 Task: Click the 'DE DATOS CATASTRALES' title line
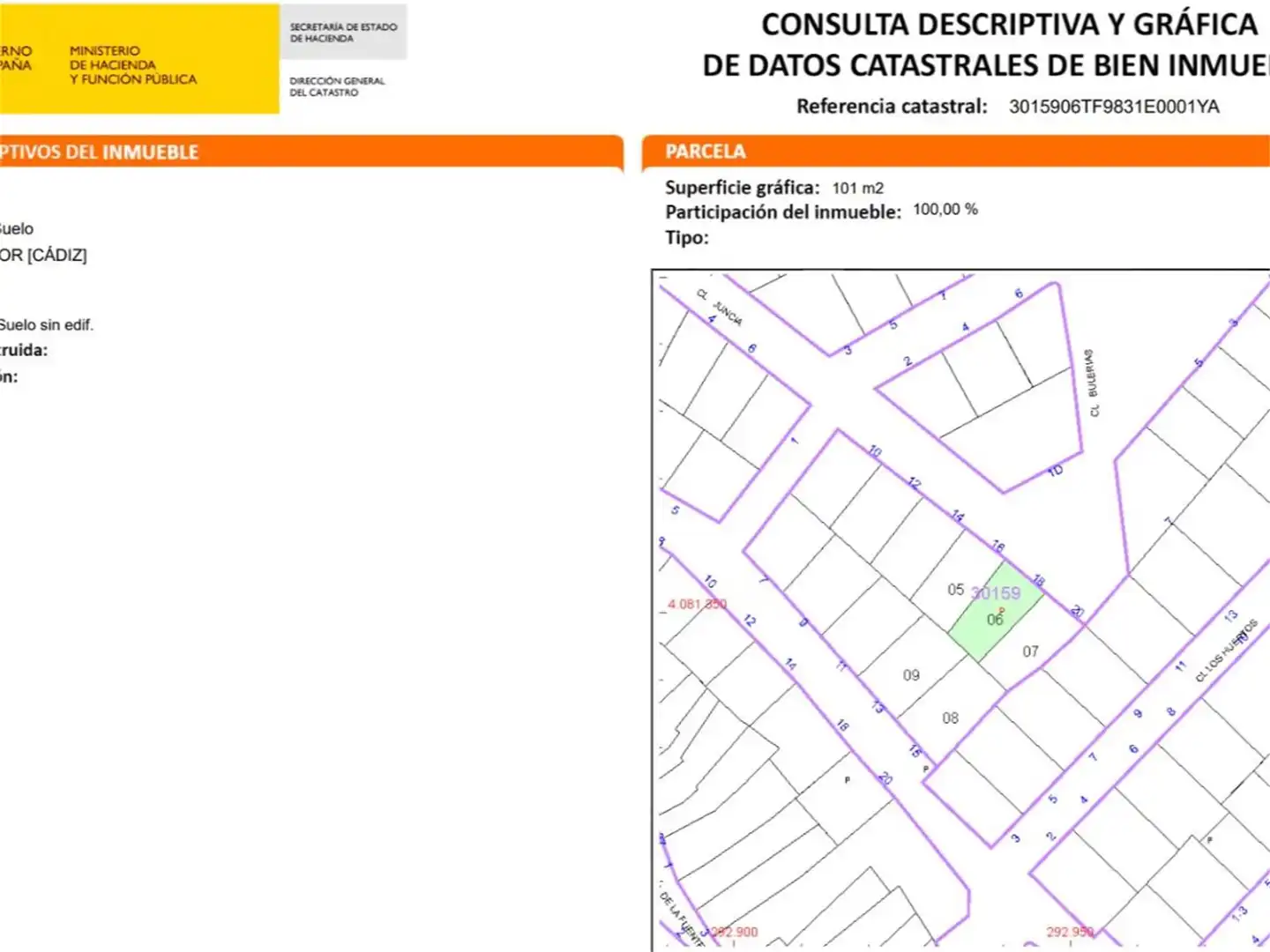pos(985,66)
